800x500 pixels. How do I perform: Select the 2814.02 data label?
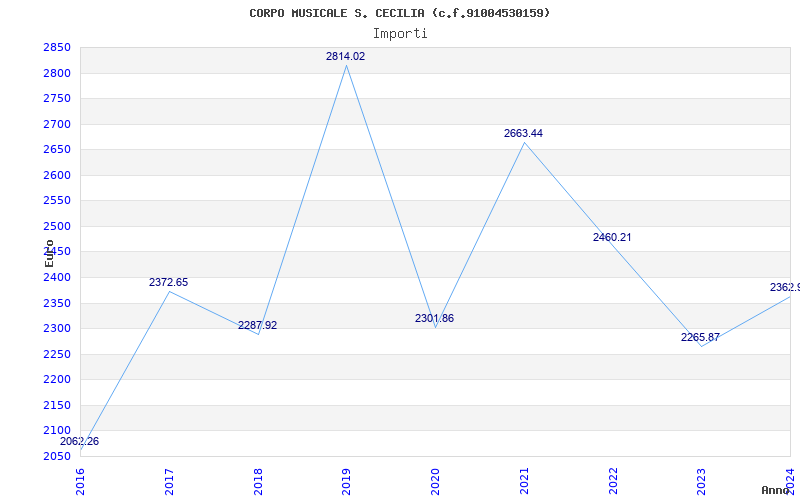point(345,57)
